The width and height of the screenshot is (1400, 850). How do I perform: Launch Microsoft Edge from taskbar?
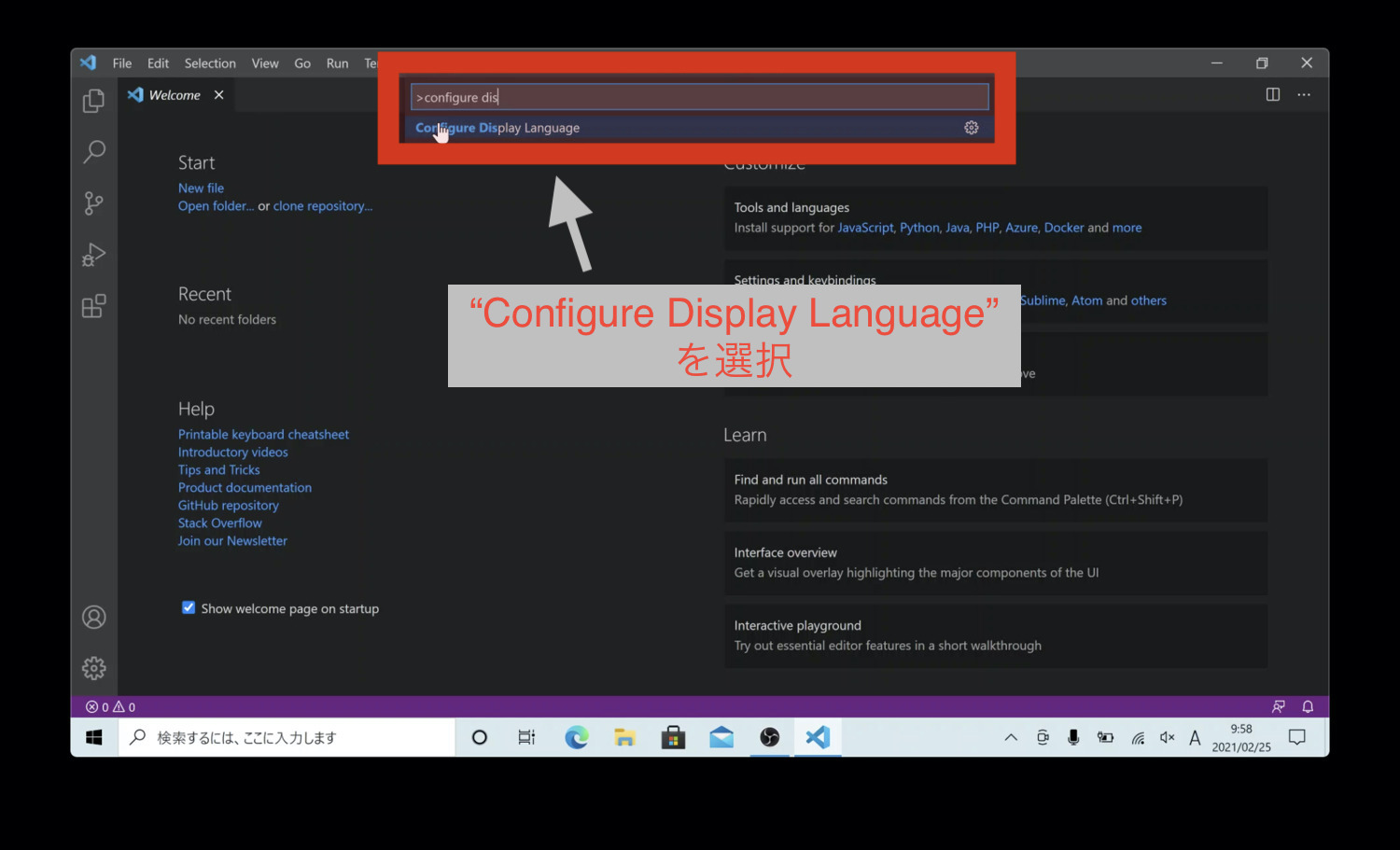pos(577,737)
